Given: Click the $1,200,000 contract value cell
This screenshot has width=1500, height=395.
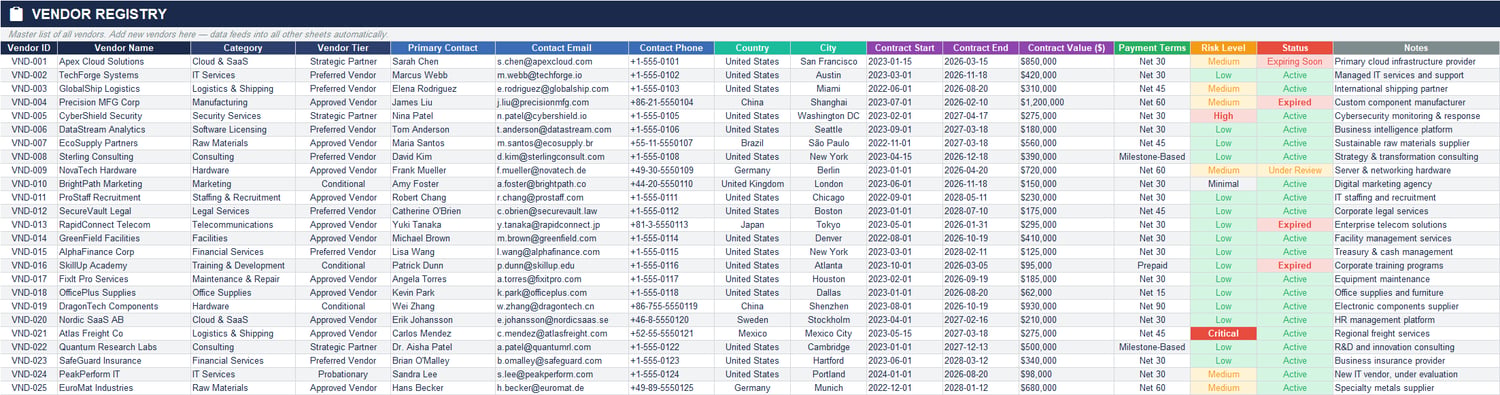Looking at the screenshot, I should point(1066,102).
